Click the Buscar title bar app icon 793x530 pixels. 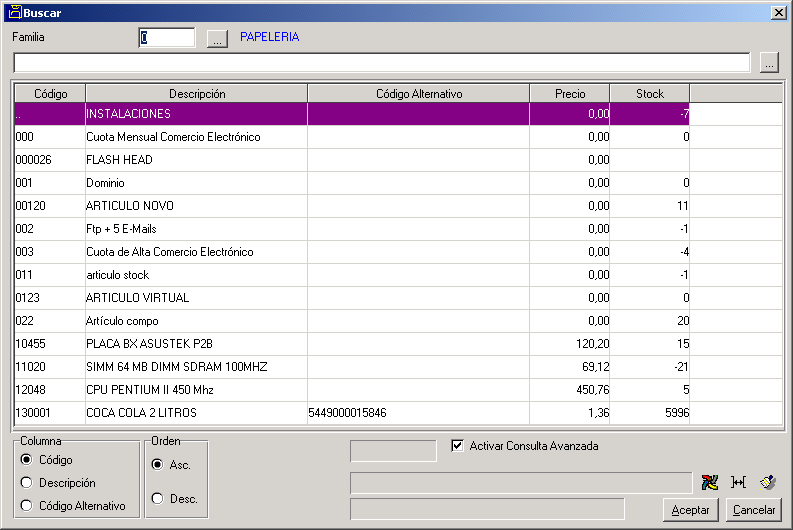click(15, 12)
